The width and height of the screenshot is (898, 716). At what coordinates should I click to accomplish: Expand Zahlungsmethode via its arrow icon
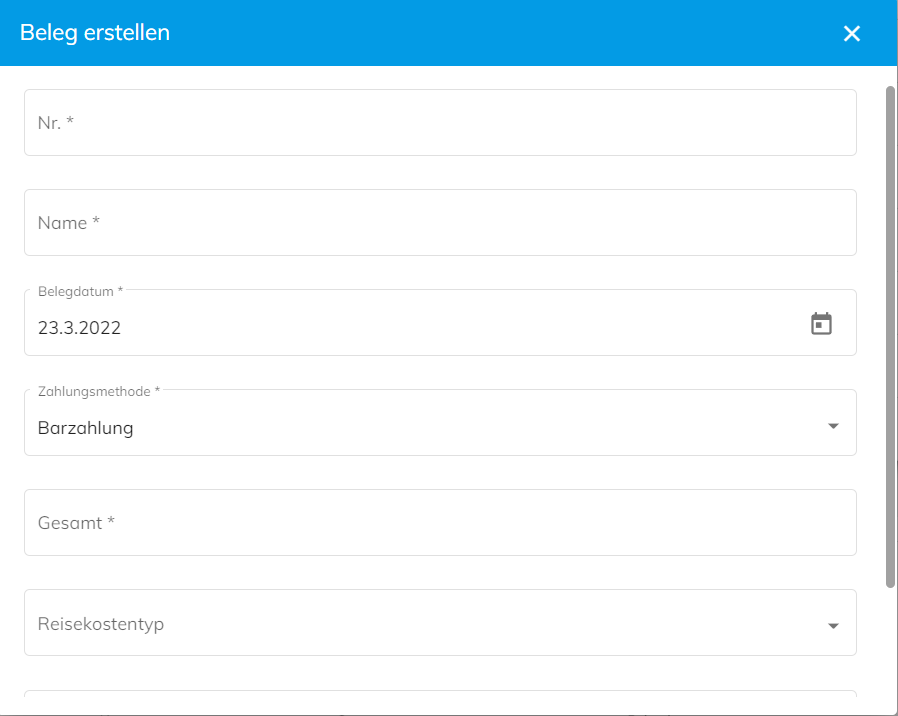tap(833, 426)
